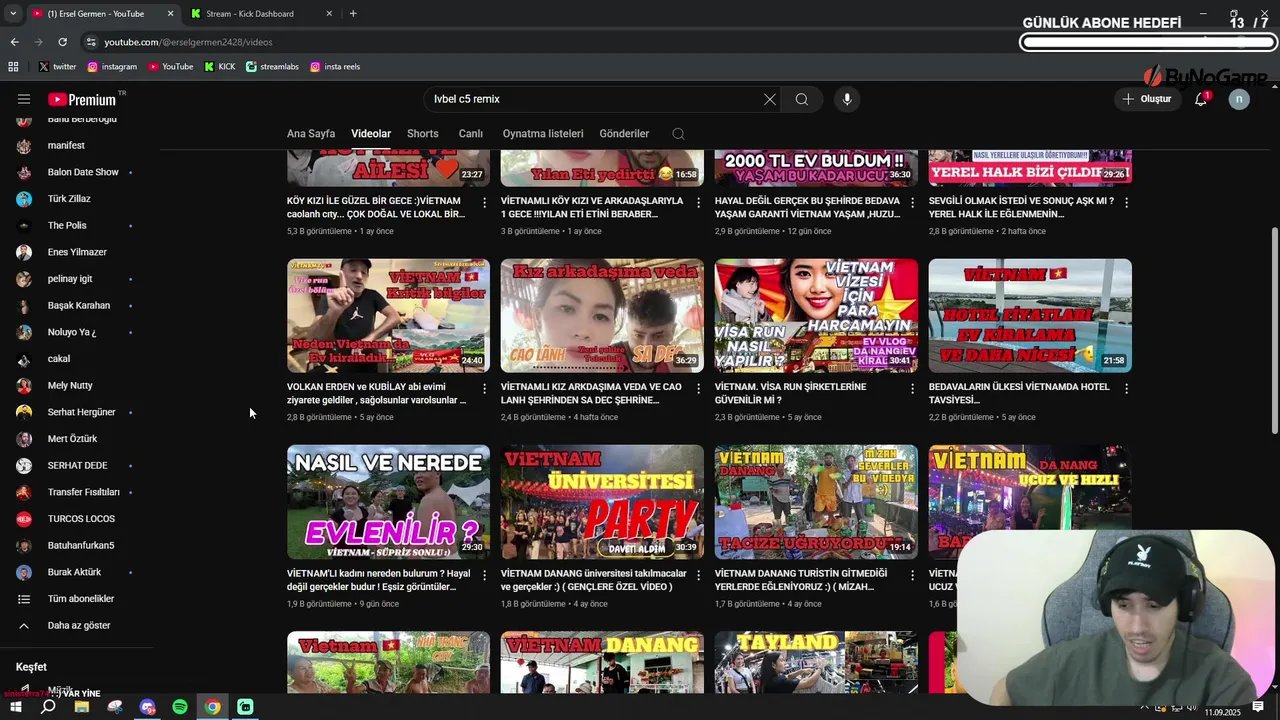Open the notifications bell
Viewport: 1280px width, 720px height.
point(1201,99)
